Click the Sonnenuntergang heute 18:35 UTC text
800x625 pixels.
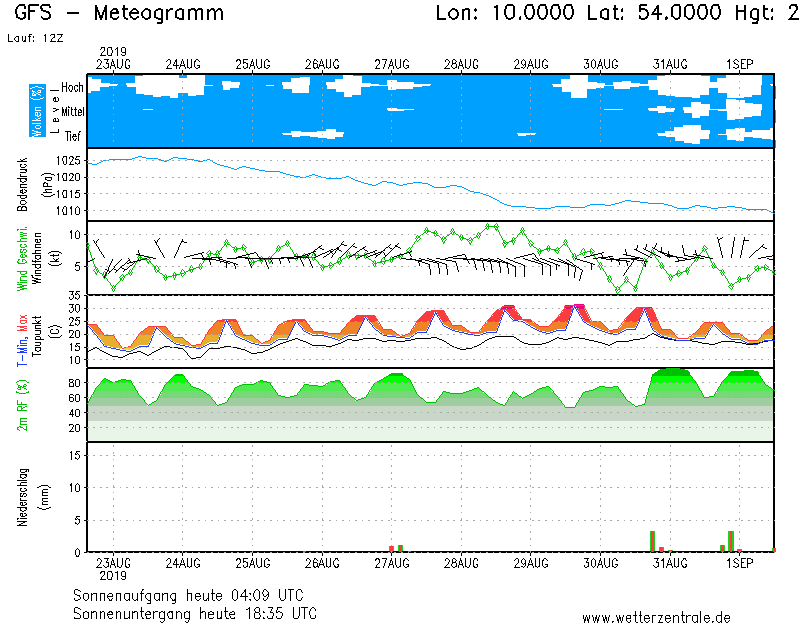[x=195, y=612]
